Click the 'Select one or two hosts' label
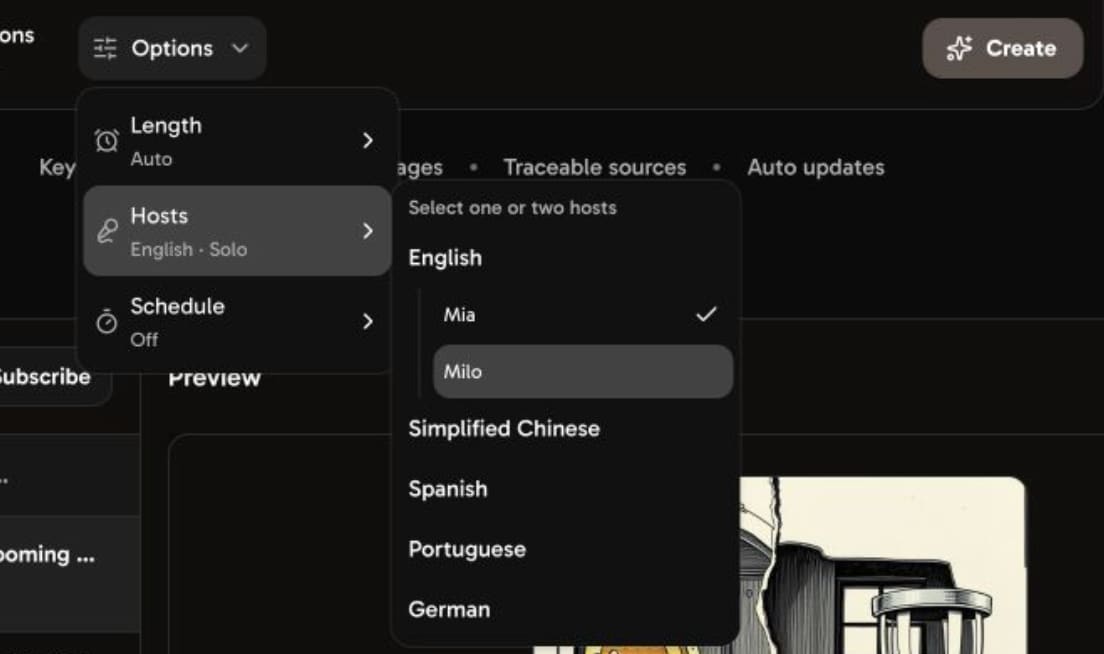Screen dimensions: 1104x654 pyautogui.click(x=512, y=208)
